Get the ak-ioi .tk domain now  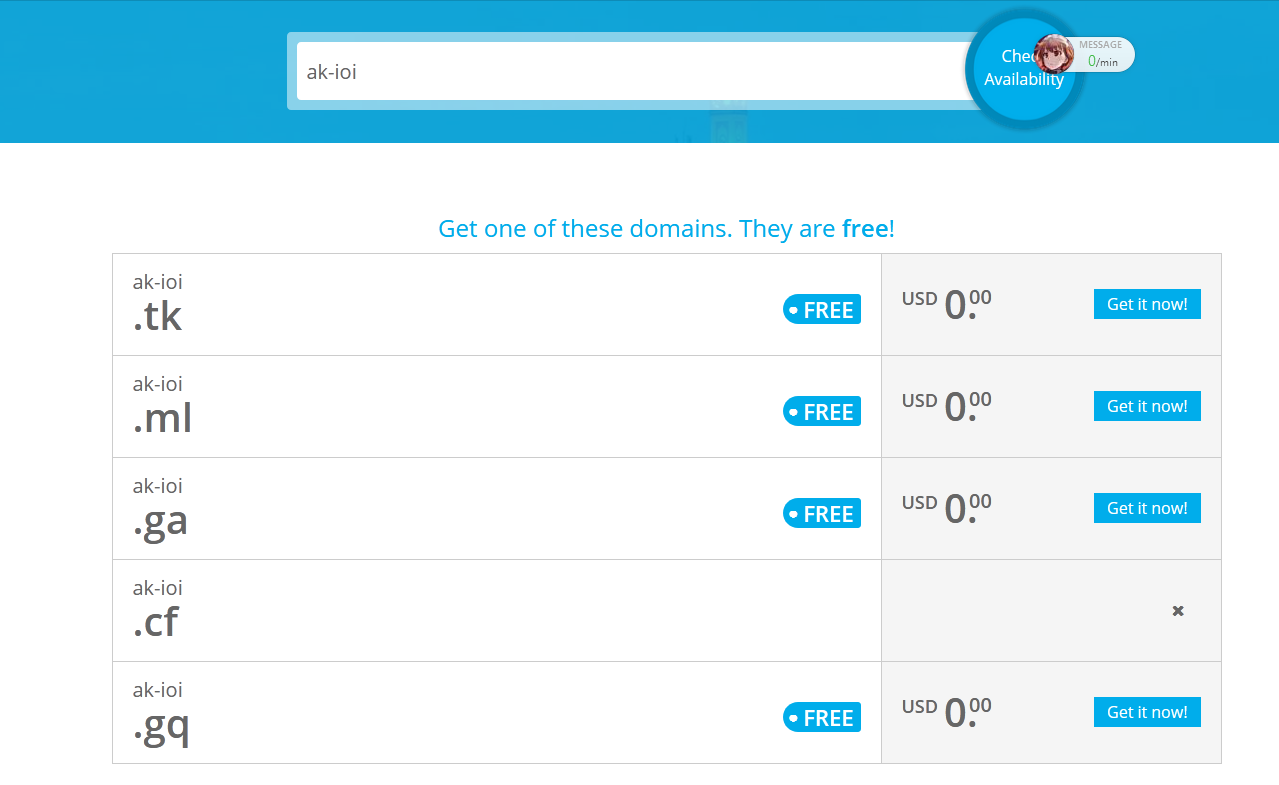pyautogui.click(x=1147, y=304)
